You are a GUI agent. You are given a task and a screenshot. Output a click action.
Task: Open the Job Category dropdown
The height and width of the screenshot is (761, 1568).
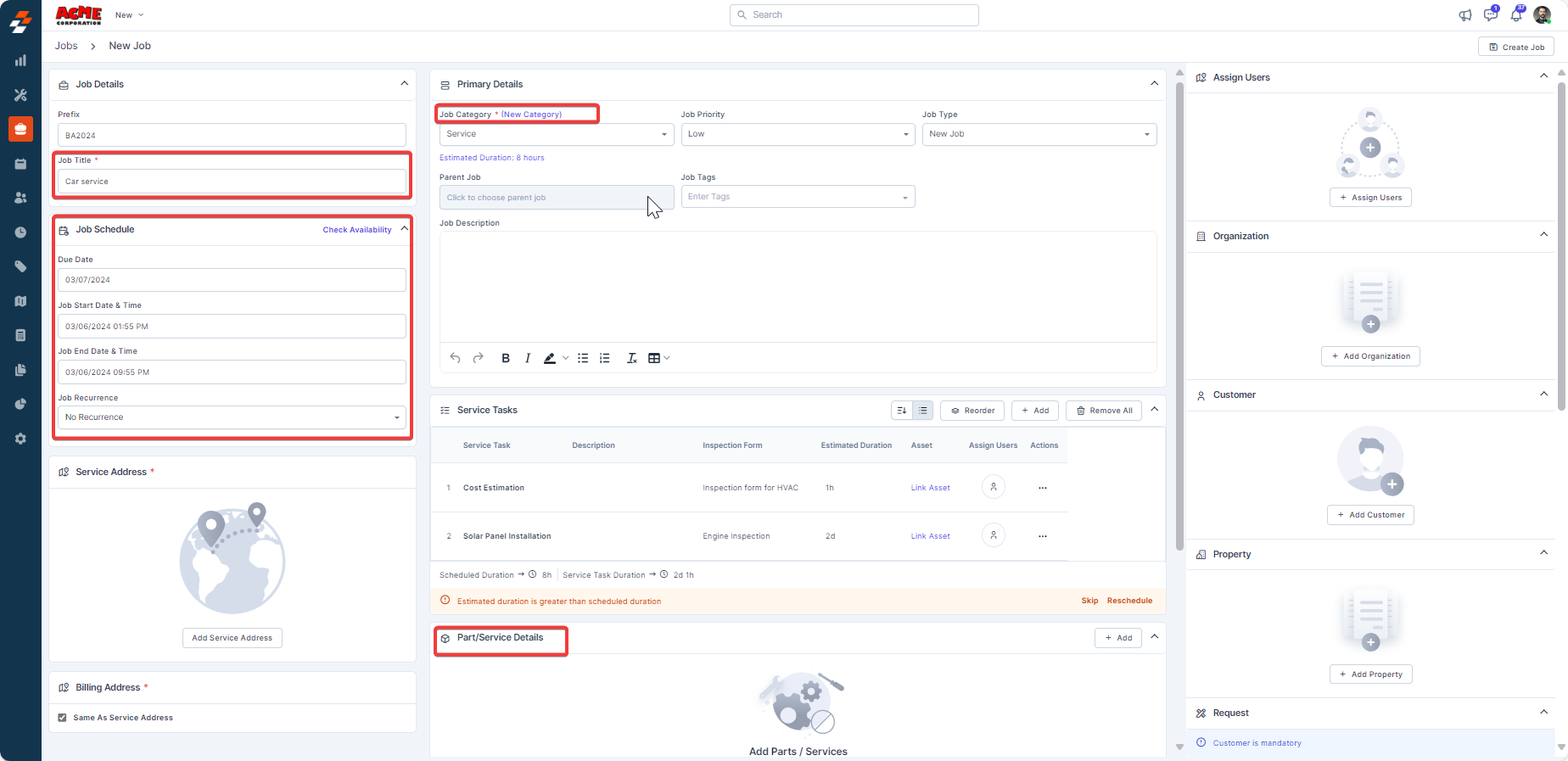click(556, 134)
